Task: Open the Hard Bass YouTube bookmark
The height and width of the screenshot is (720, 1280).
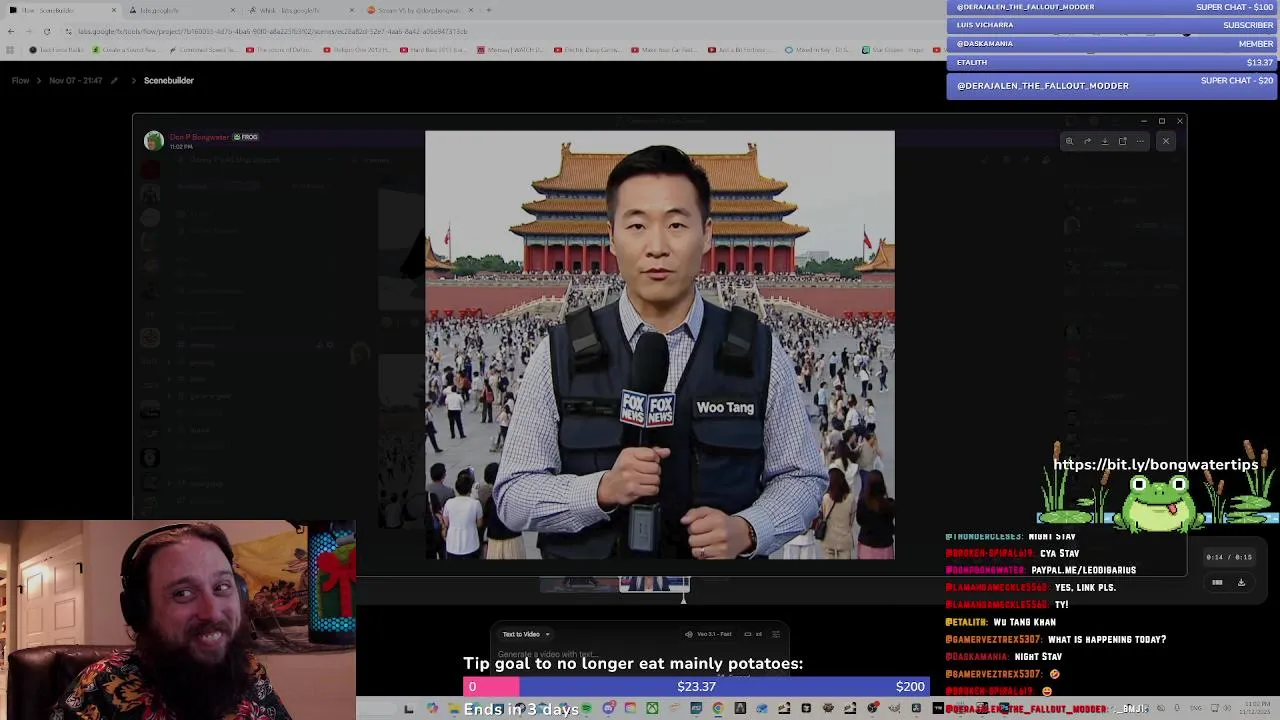Action: point(435,49)
